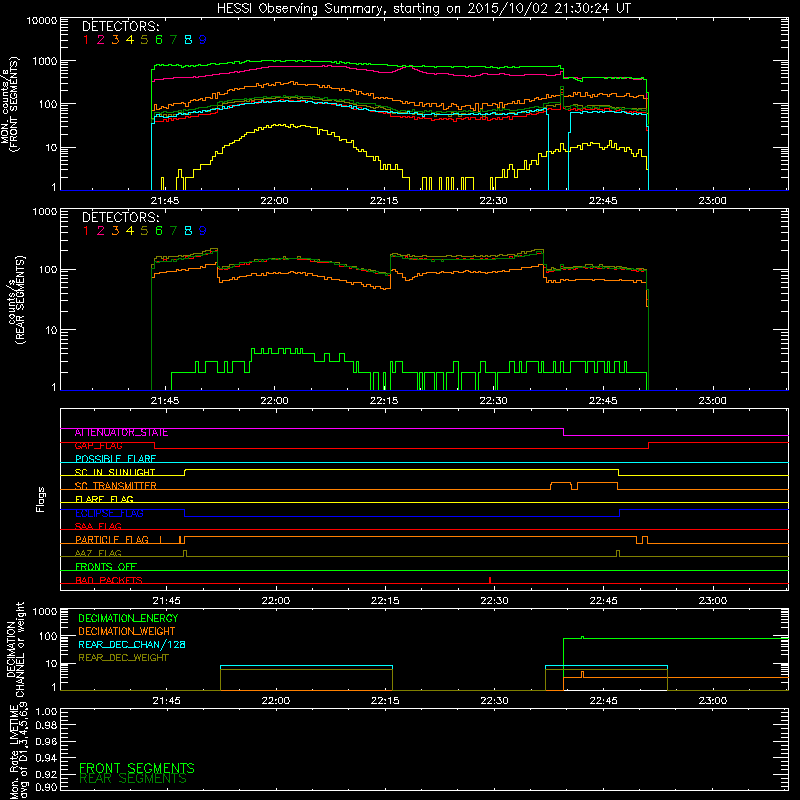The image size is (800, 800).
Task: Click the SC_TRANSMITTER flag label
Action: [x=116, y=485]
